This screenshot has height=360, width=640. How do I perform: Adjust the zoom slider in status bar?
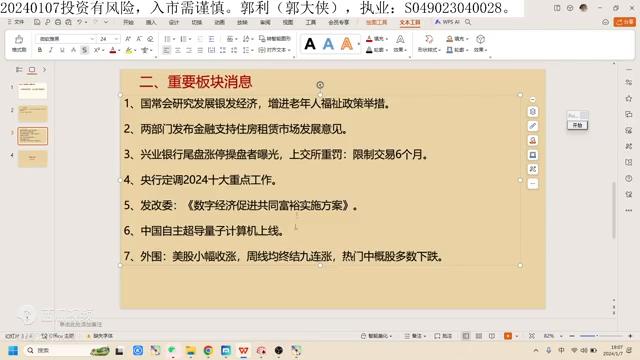(x=601, y=336)
